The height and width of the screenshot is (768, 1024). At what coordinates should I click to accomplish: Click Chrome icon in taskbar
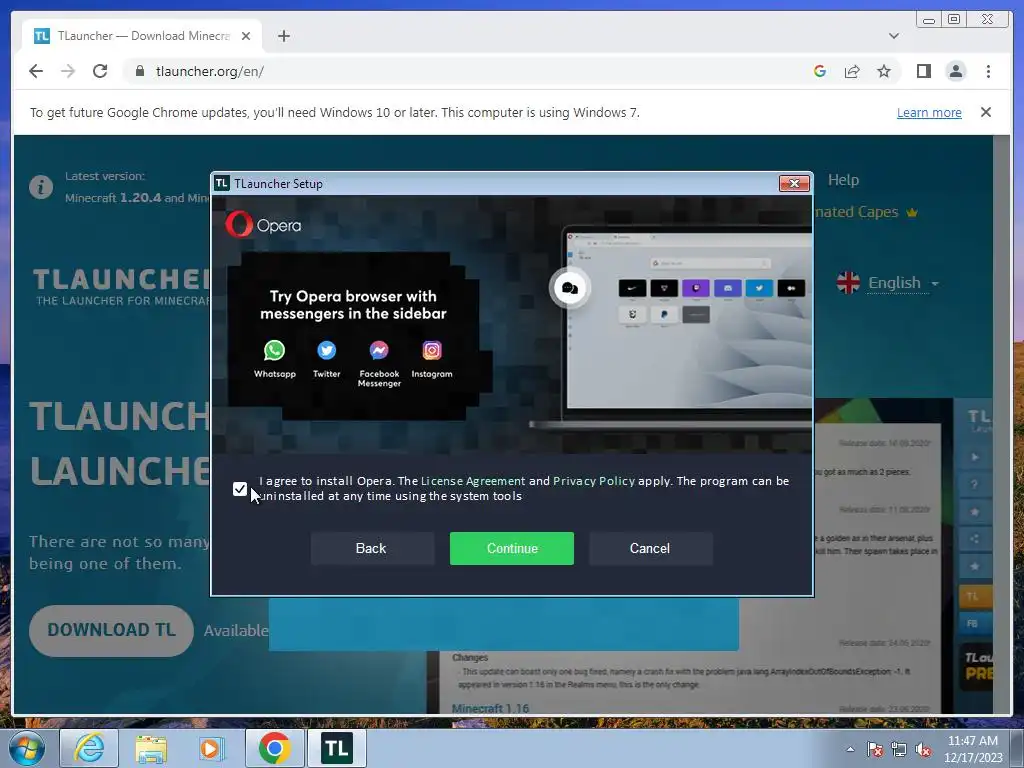pyautogui.click(x=274, y=748)
